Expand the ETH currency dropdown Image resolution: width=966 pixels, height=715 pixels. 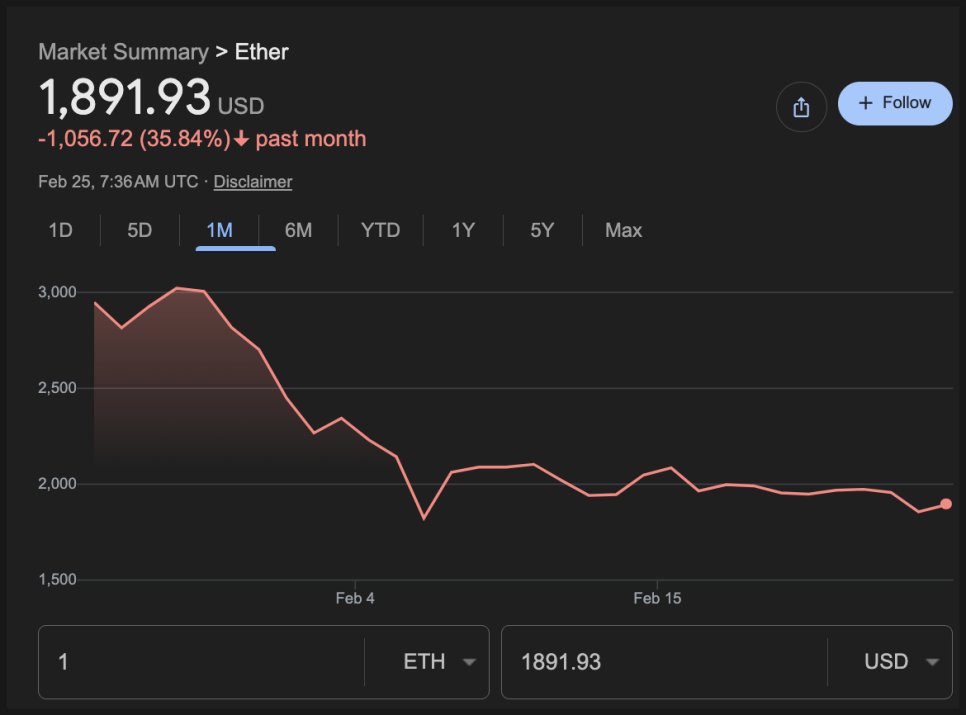point(439,662)
